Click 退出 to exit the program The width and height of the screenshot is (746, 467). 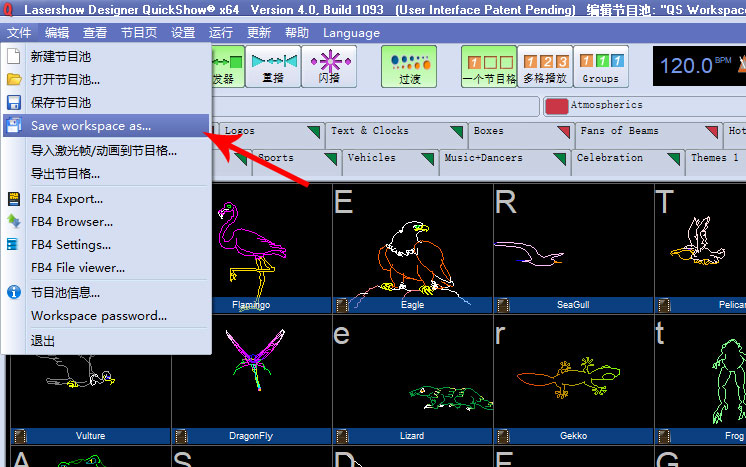[x=106, y=341]
